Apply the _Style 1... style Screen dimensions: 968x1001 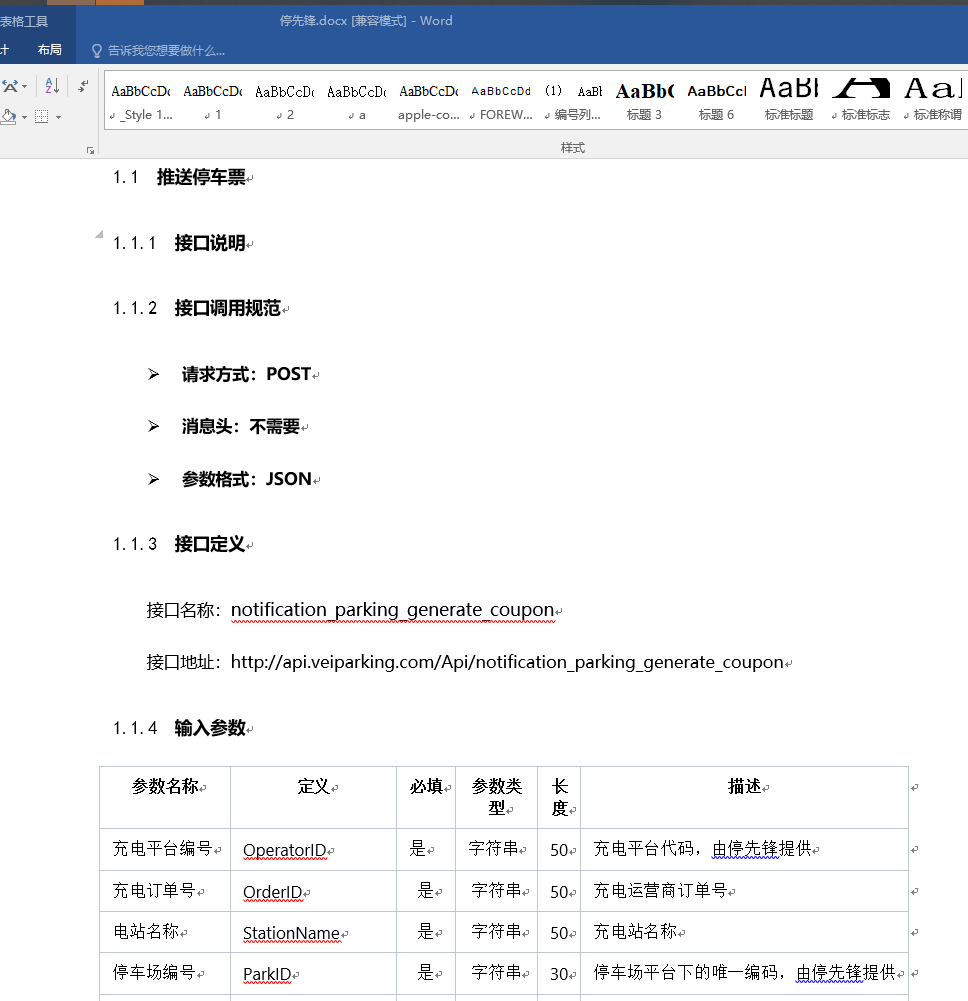141,102
